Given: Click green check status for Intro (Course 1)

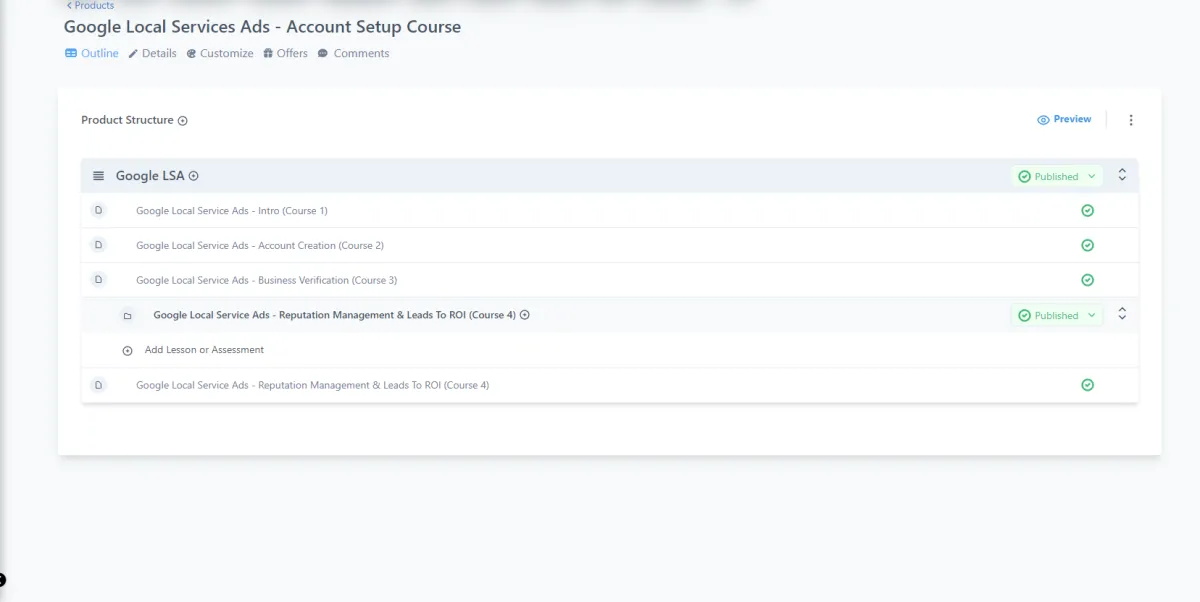Looking at the screenshot, I should point(1087,210).
